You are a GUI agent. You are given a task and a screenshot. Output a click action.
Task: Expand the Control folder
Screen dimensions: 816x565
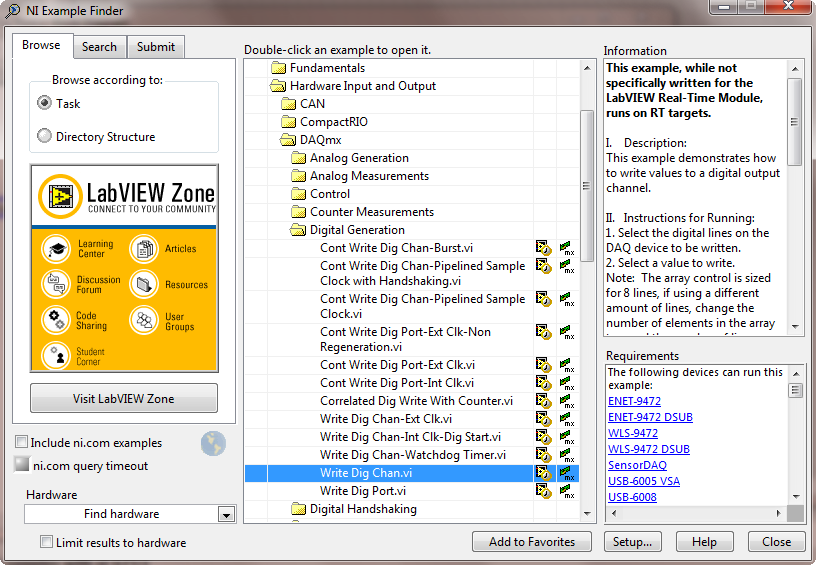coord(298,194)
